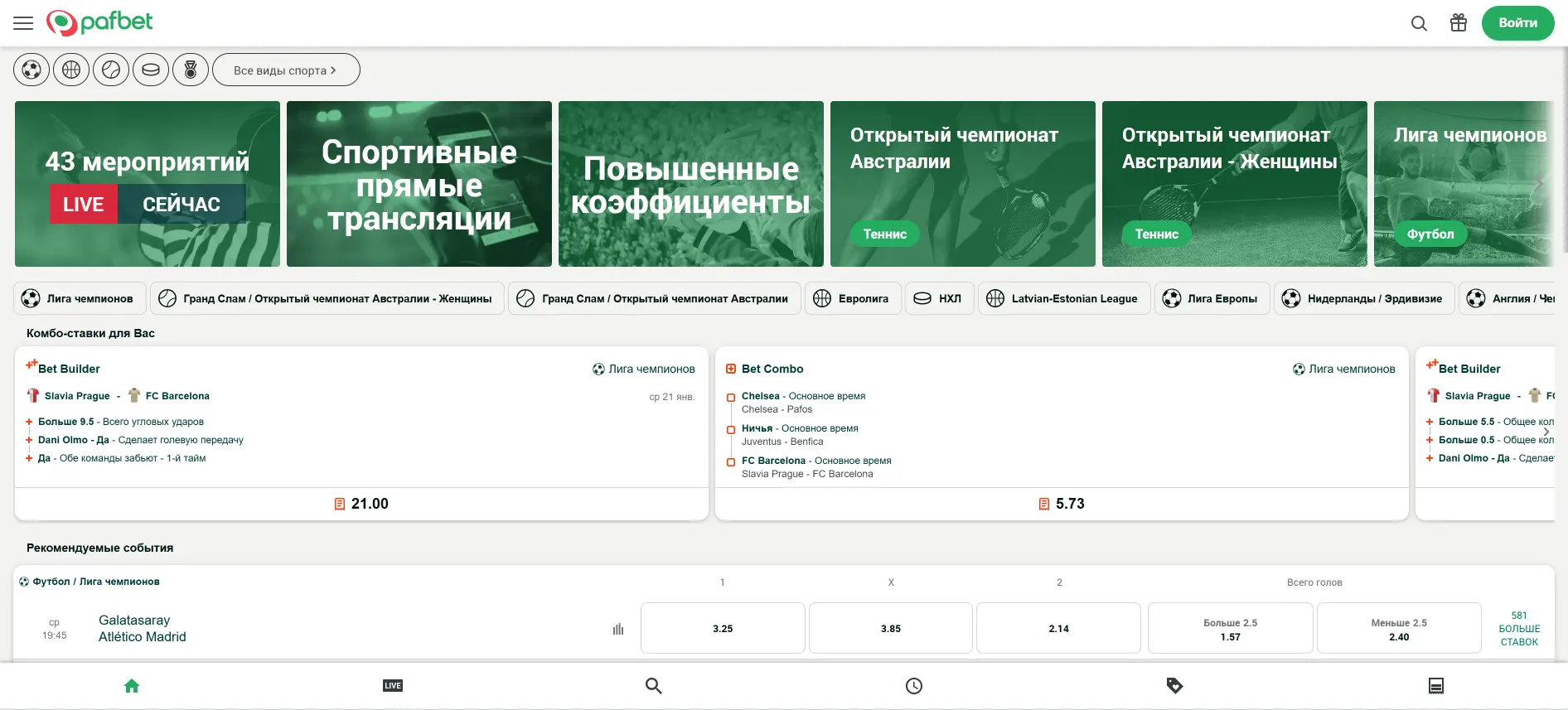Bet on Atlético Madrid win at 2.14
The width and height of the screenshot is (1568, 710).
(x=1059, y=628)
